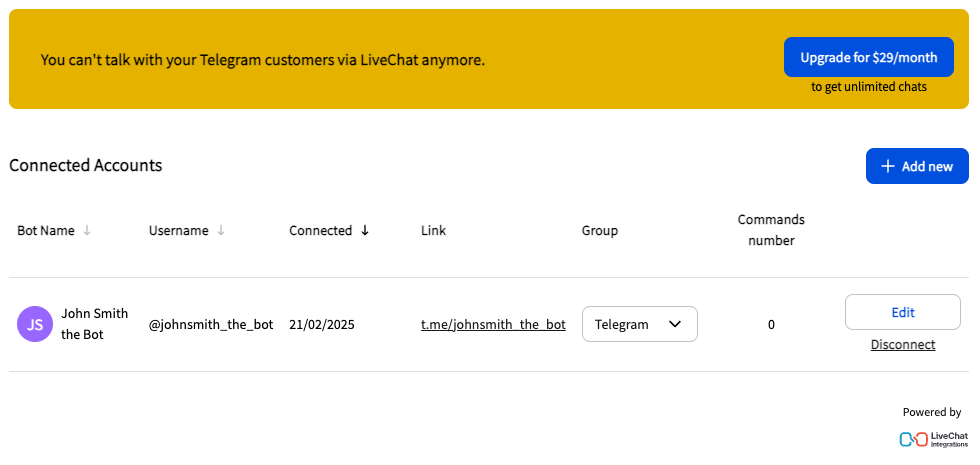Click the plus icon in Add new

(x=887, y=166)
